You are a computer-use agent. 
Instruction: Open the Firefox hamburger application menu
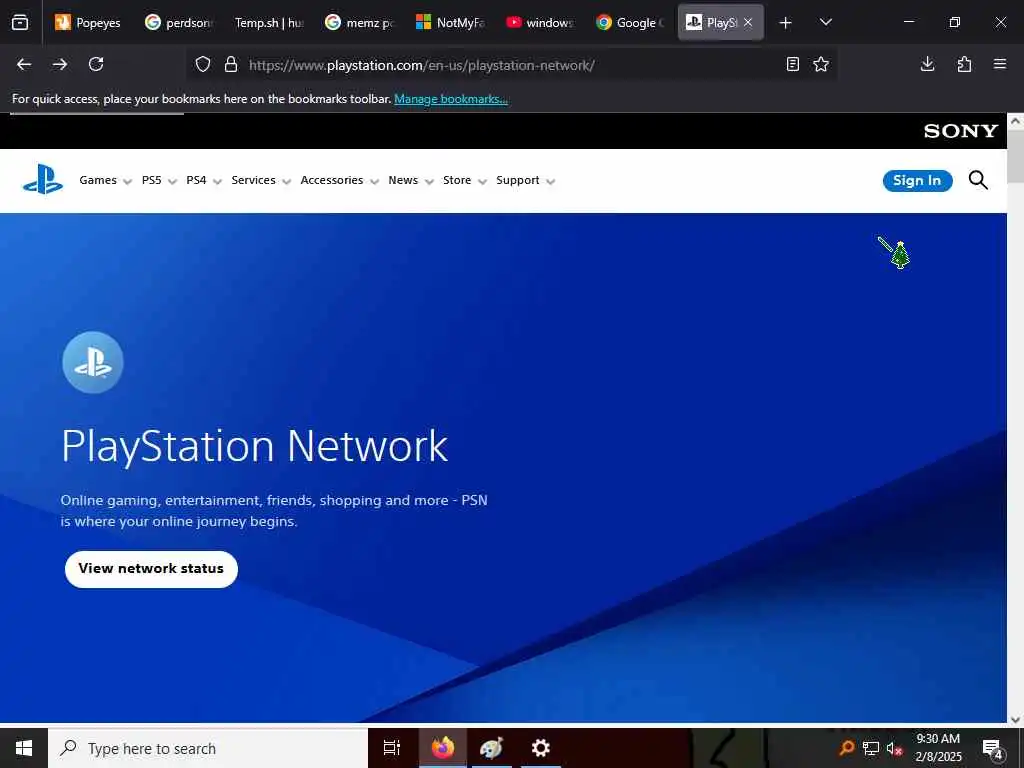coord(1000,64)
